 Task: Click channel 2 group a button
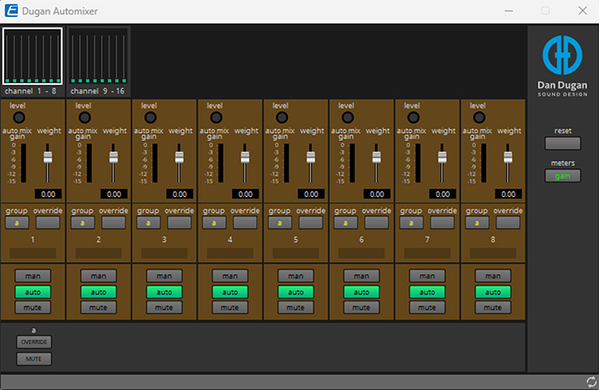click(x=83, y=223)
